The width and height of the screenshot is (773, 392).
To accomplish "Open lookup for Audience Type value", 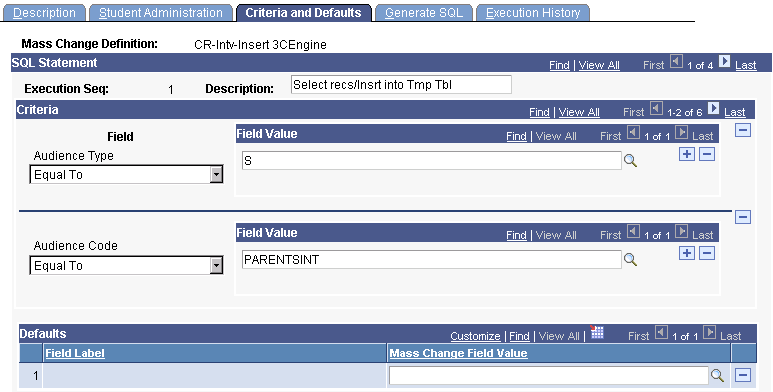I will point(631,161).
